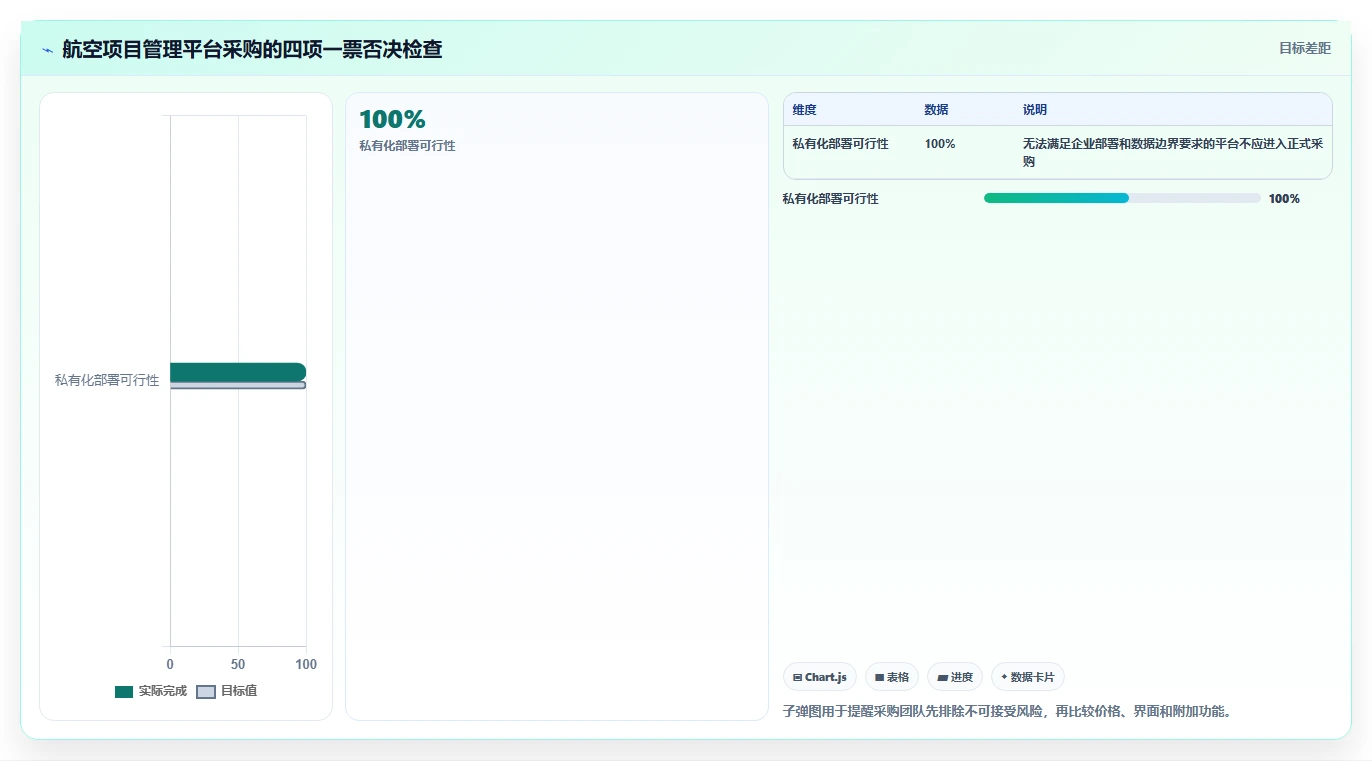This screenshot has width=1372, height=761.
Task: Toggle the 目标值 legend swatch
Action: (206, 692)
